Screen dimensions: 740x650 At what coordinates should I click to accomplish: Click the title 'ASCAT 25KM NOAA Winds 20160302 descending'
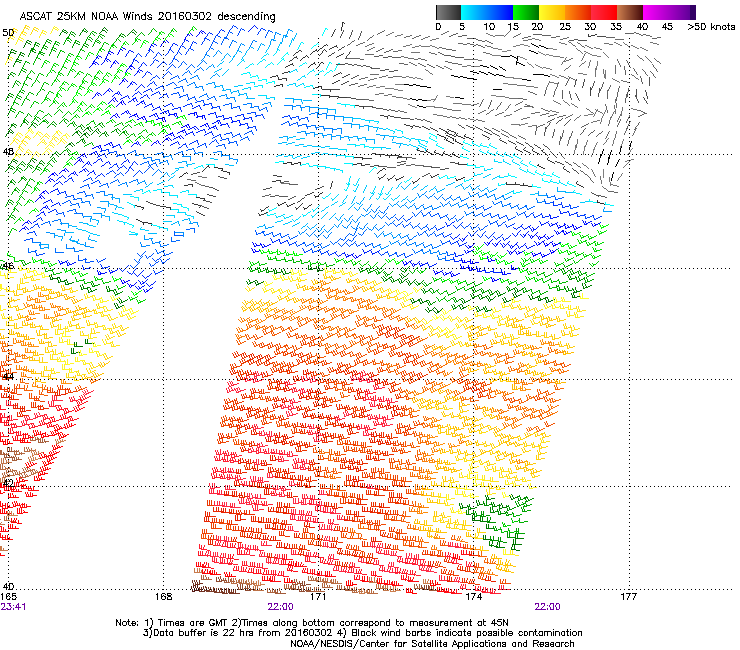148,16
